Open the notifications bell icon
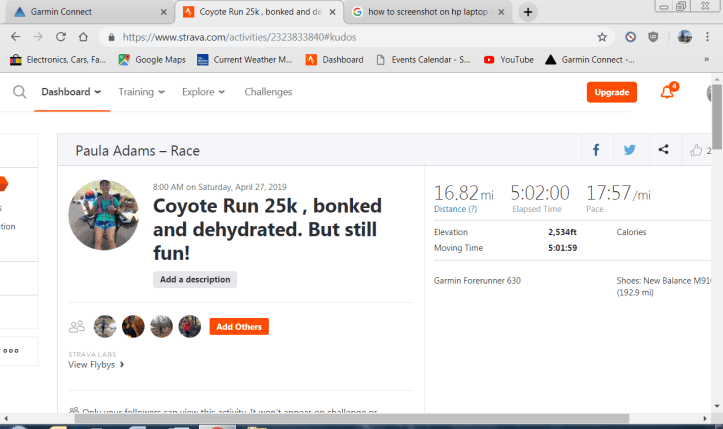723x429 pixels. [x=667, y=92]
